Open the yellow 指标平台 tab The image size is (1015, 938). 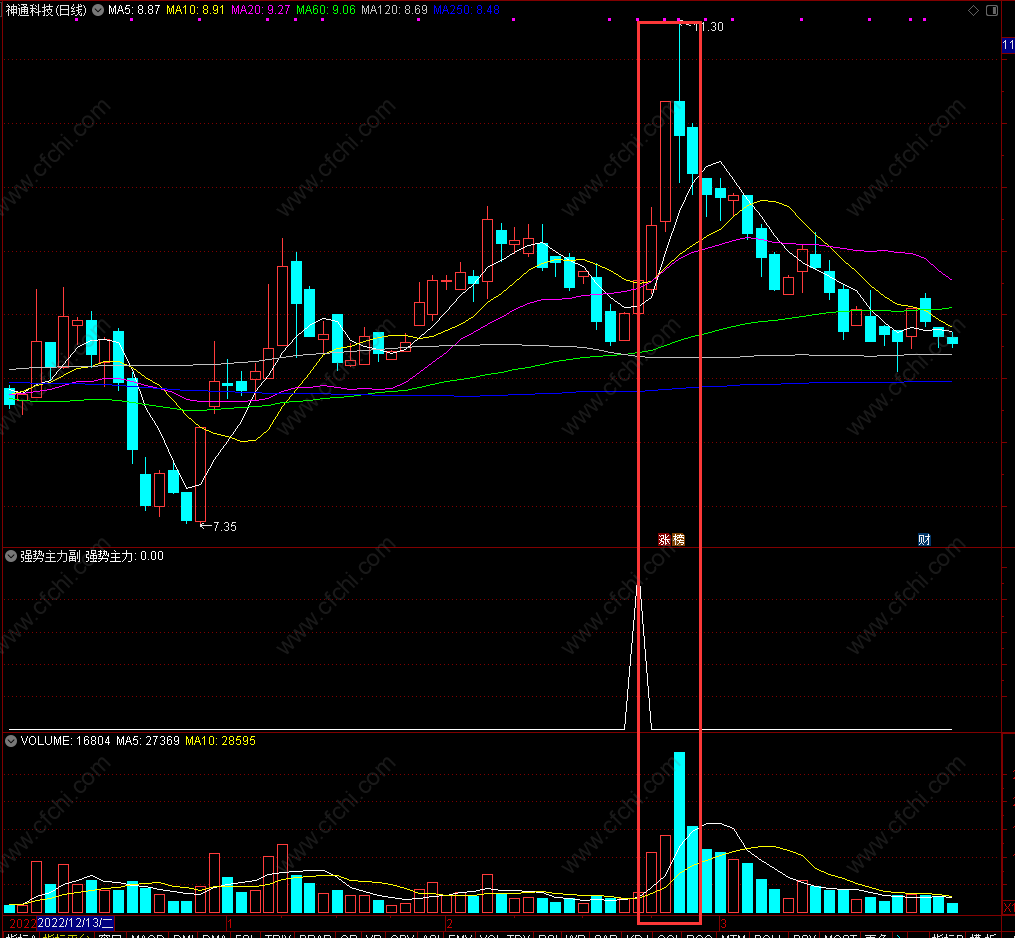tap(67, 935)
